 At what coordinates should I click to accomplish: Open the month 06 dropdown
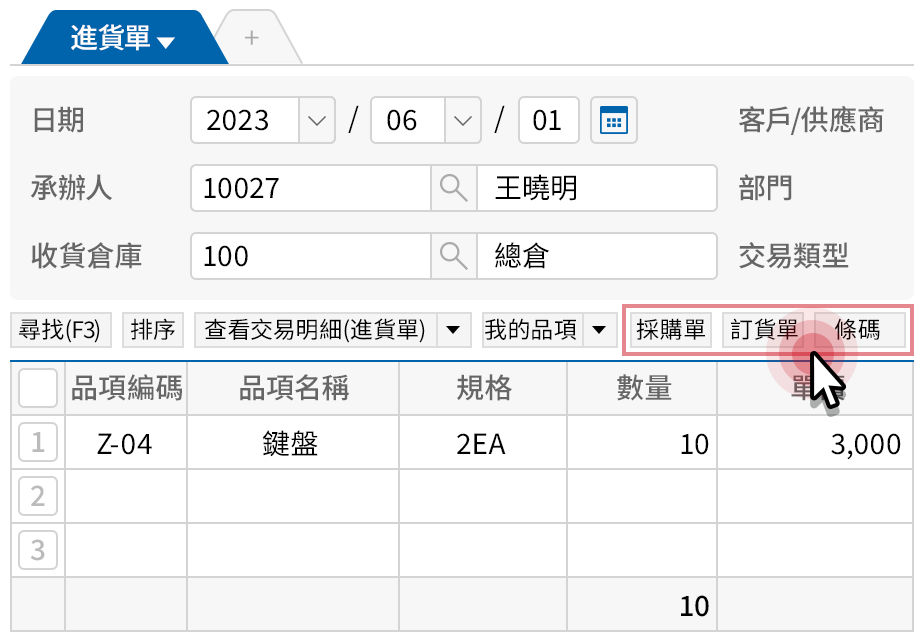(462, 119)
